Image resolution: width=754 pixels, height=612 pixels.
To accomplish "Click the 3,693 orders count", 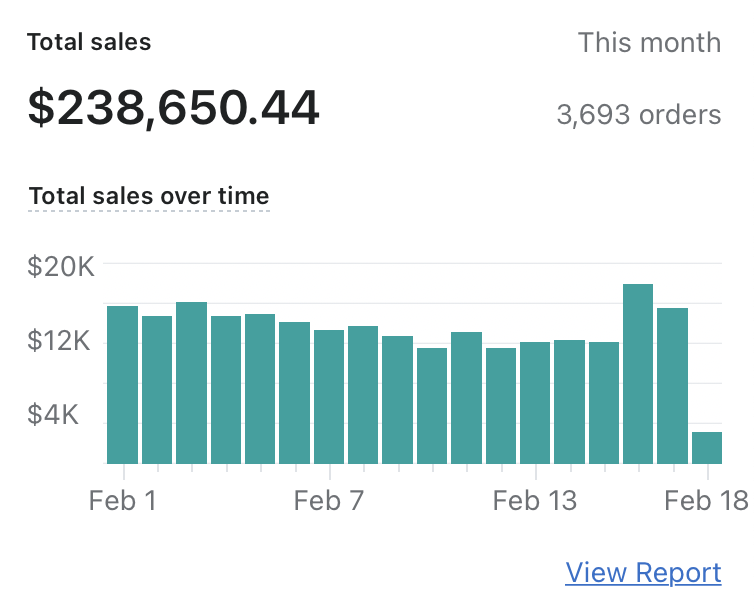I will coord(638,115).
